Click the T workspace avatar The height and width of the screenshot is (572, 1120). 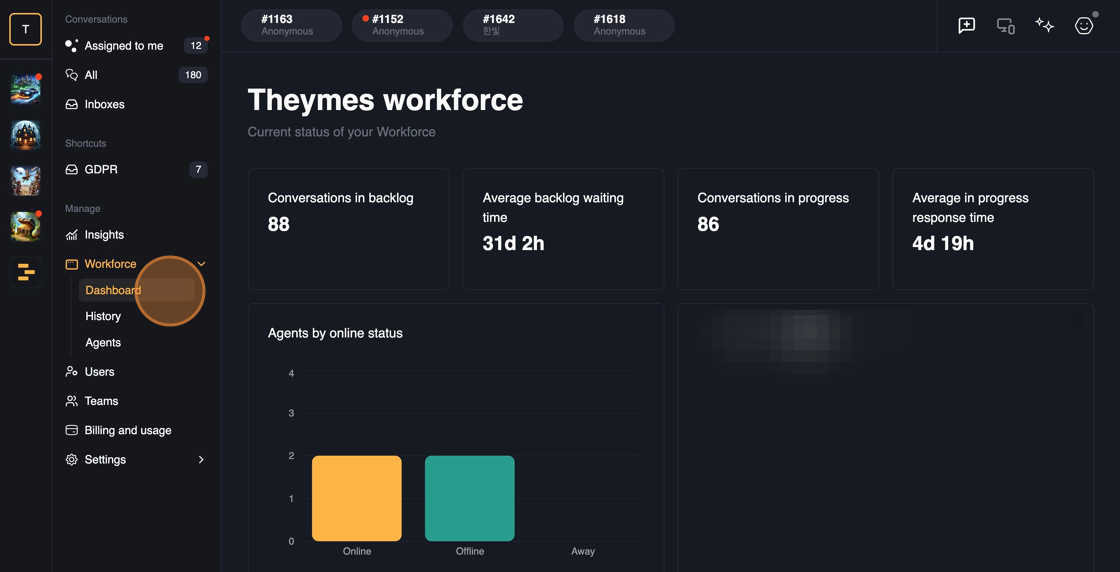click(x=26, y=29)
